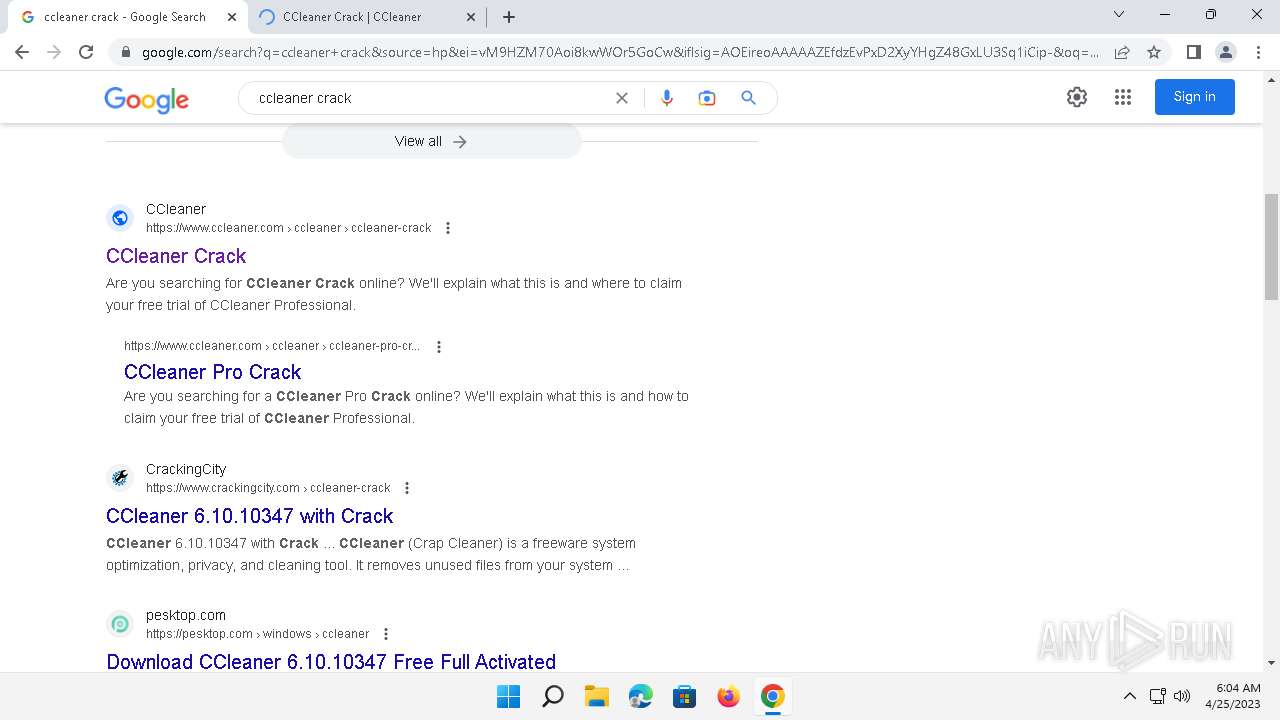Click the page vertical scrollbar

1272,247
